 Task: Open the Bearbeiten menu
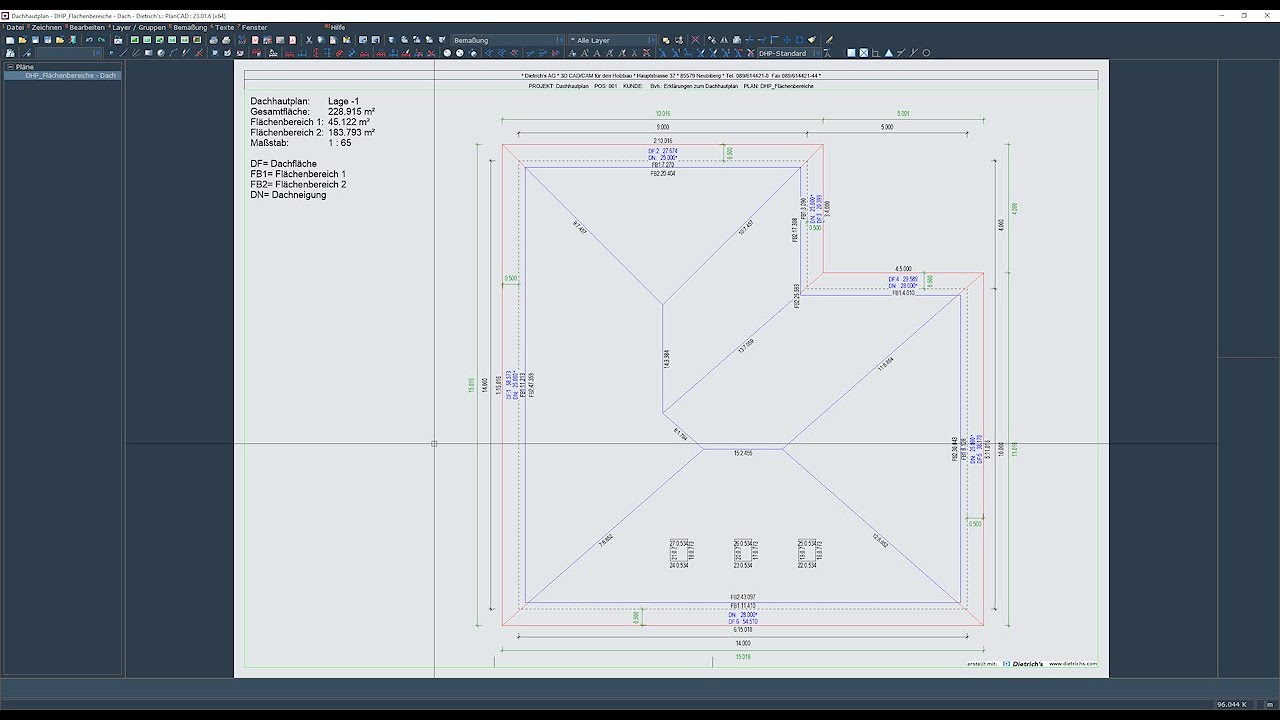(86, 27)
